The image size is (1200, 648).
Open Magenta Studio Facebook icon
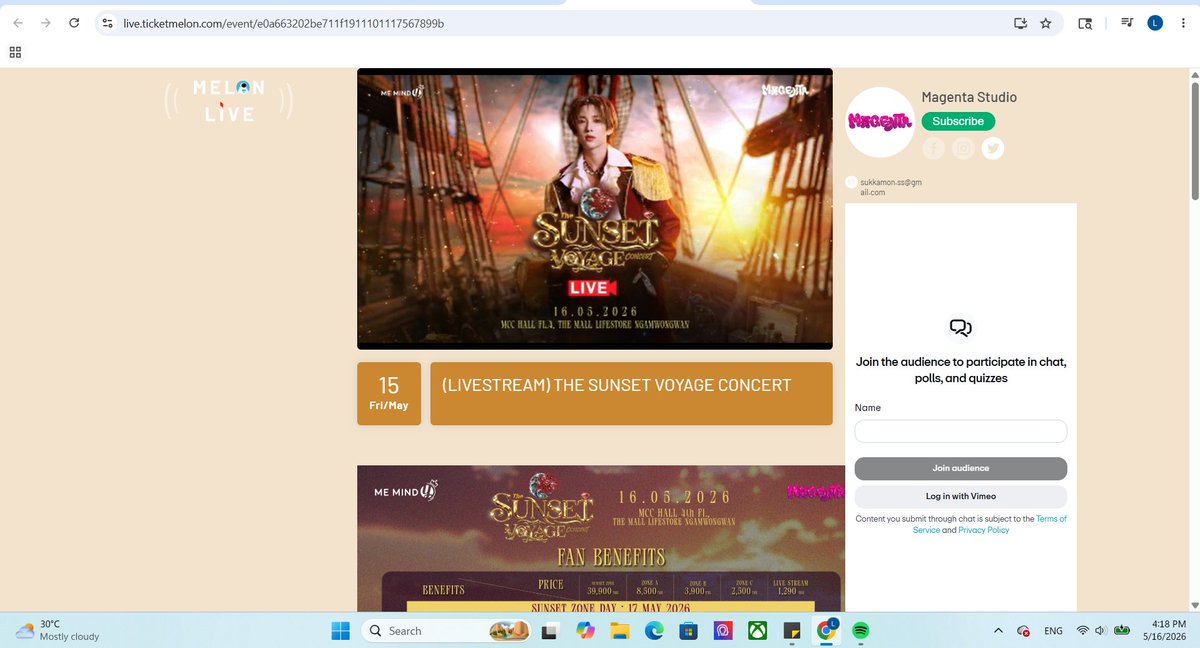[x=933, y=149]
